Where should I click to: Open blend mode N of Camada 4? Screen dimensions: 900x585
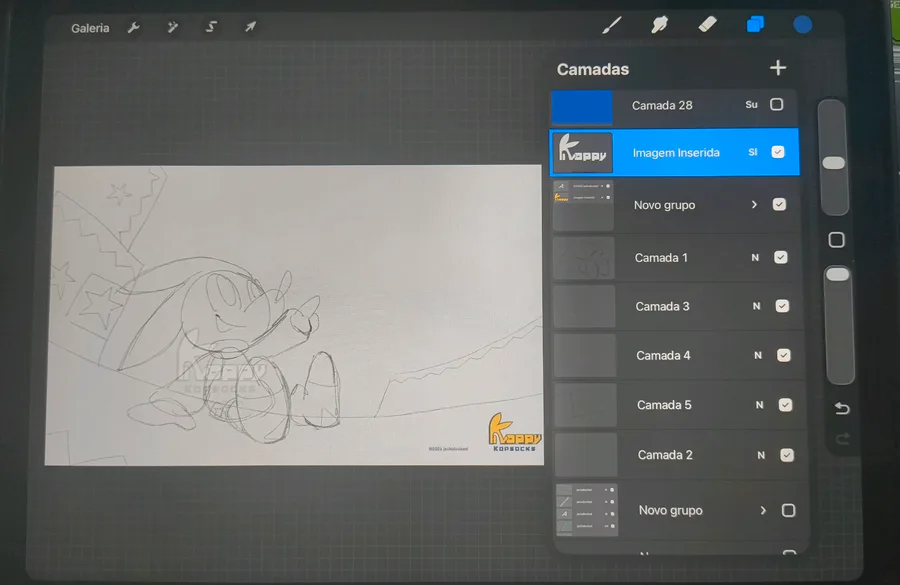tap(758, 356)
